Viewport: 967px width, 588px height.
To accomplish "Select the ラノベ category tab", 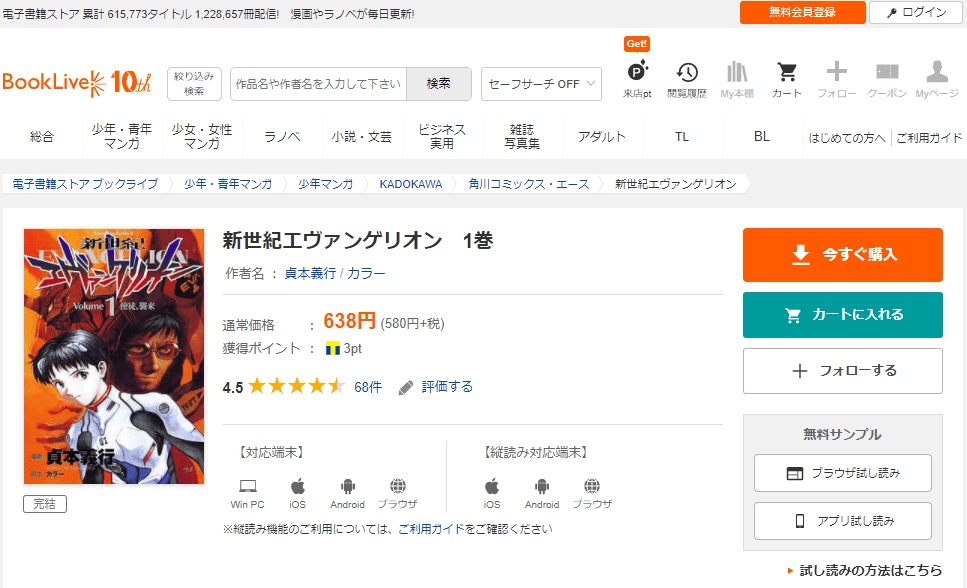I will pos(282,137).
